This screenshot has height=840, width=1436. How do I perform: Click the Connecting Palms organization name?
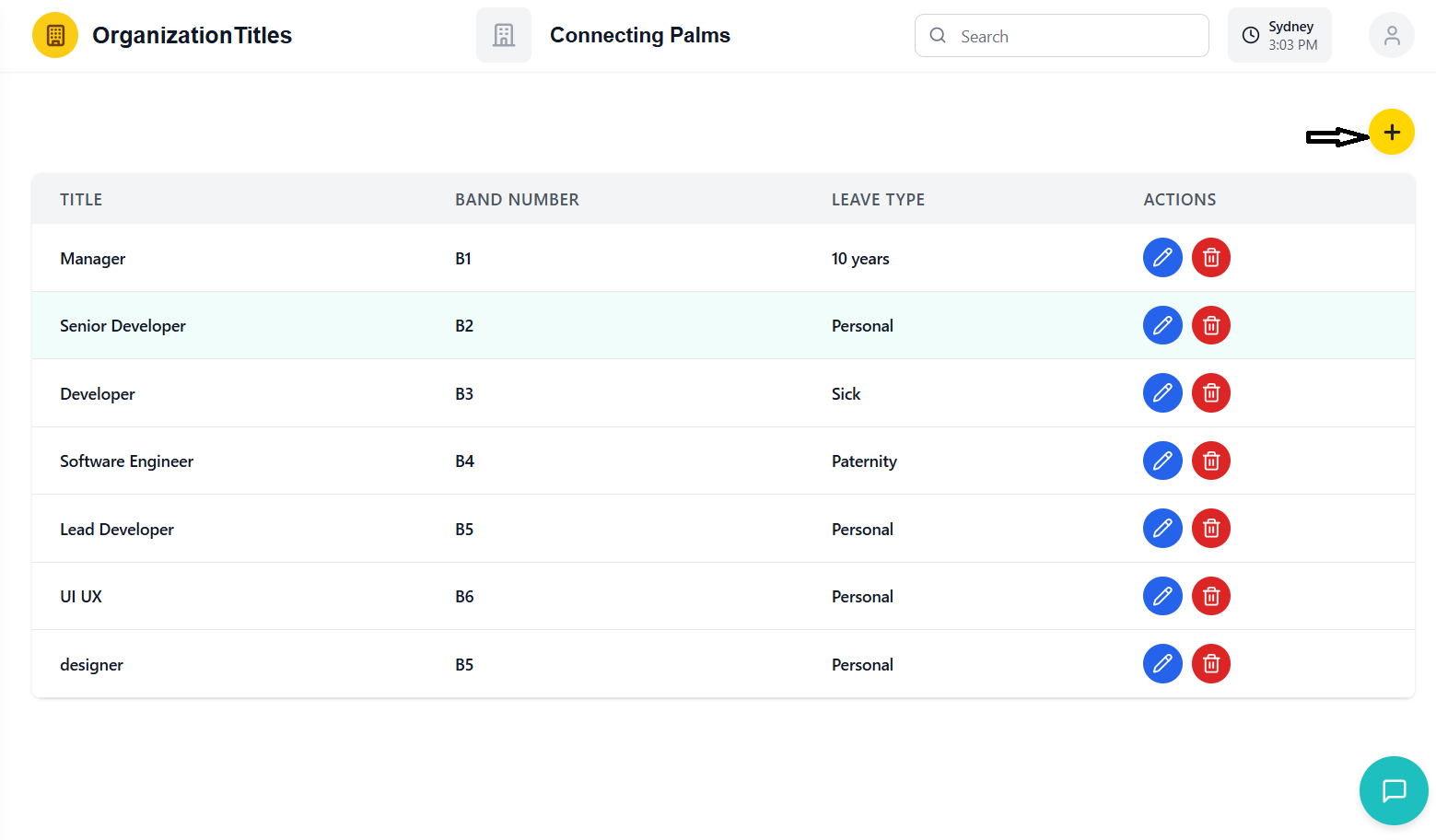pos(640,36)
